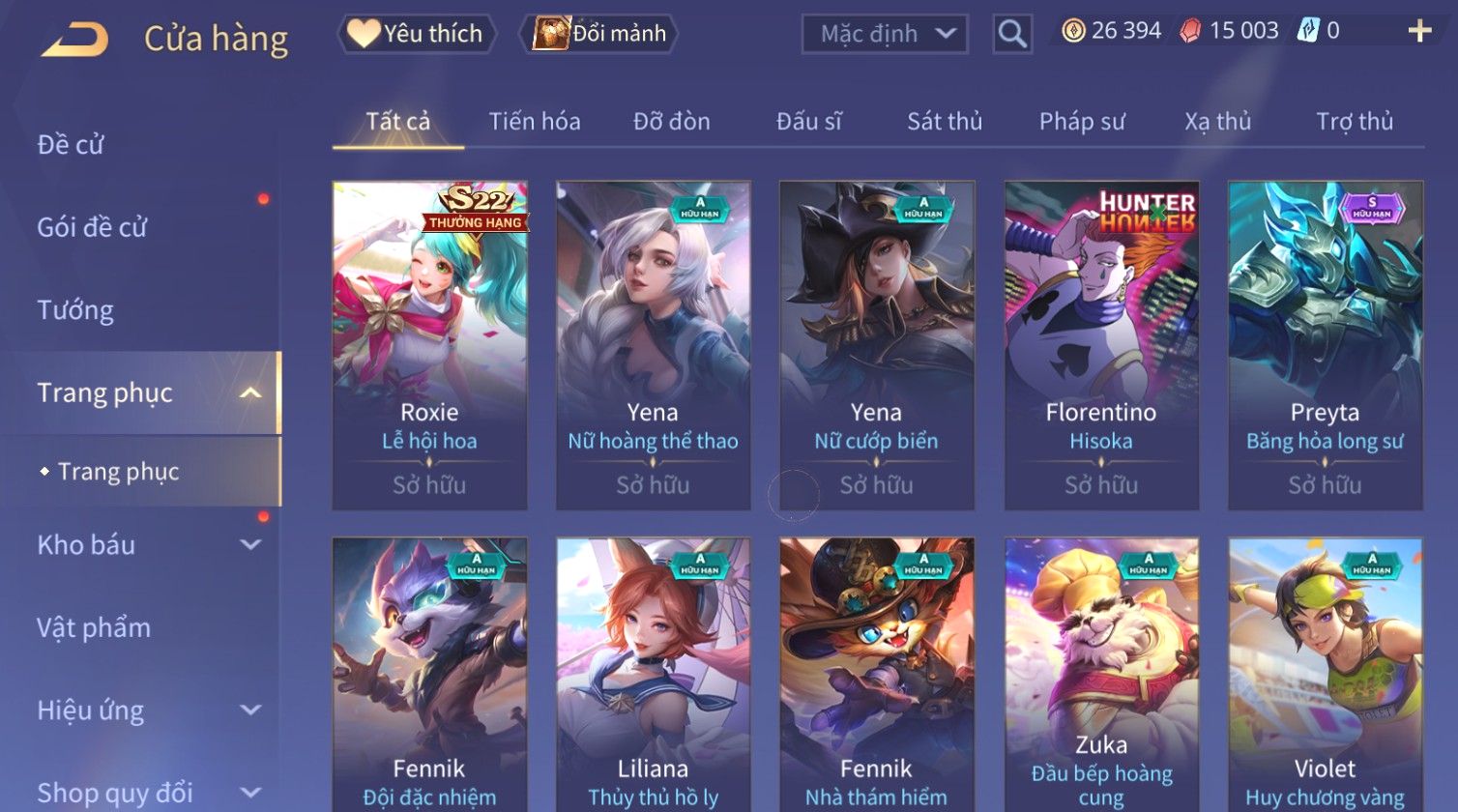Select Florentino Hisoka skin card
This screenshot has height=812, width=1458.
(x=1101, y=345)
